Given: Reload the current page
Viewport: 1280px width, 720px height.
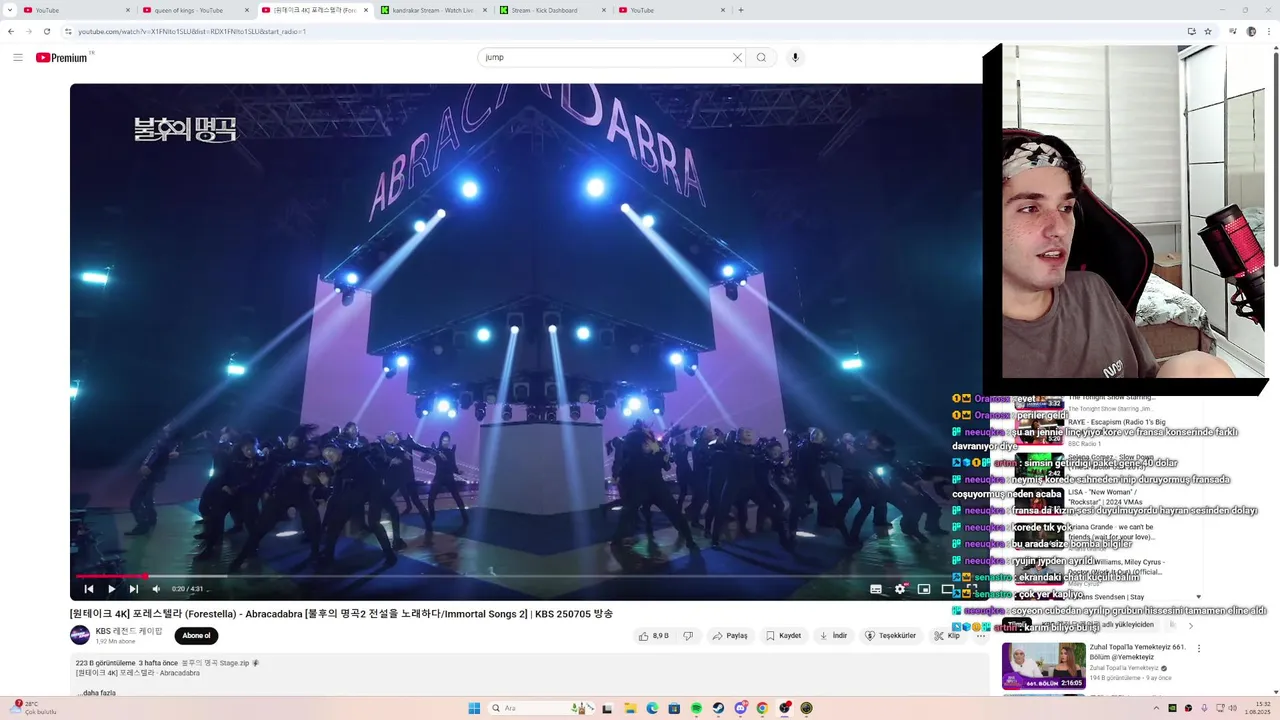Looking at the screenshot, I should (46, 31).
